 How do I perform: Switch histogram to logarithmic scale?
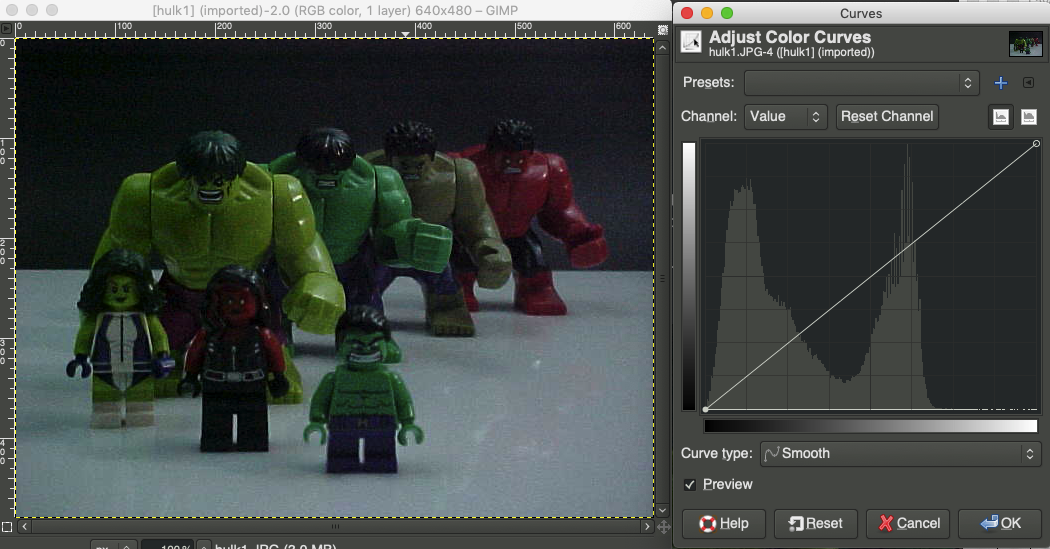(1029, 117)
